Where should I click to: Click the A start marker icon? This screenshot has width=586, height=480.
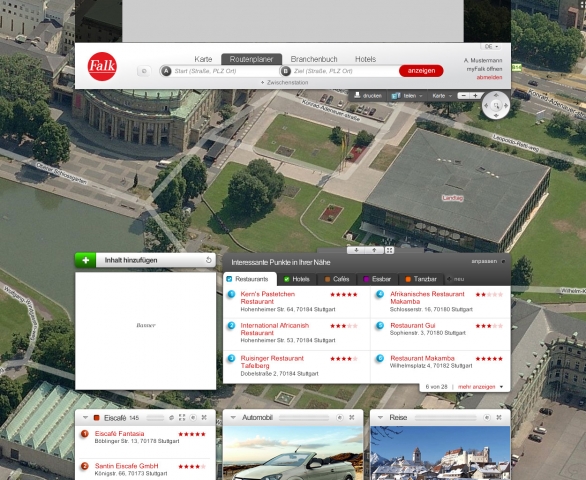tap(166, 71)
